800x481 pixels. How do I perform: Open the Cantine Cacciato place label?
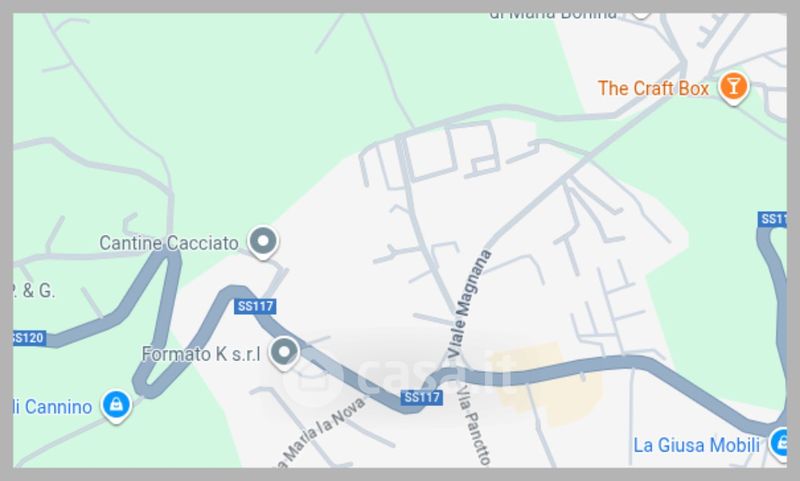coord(169,243)
